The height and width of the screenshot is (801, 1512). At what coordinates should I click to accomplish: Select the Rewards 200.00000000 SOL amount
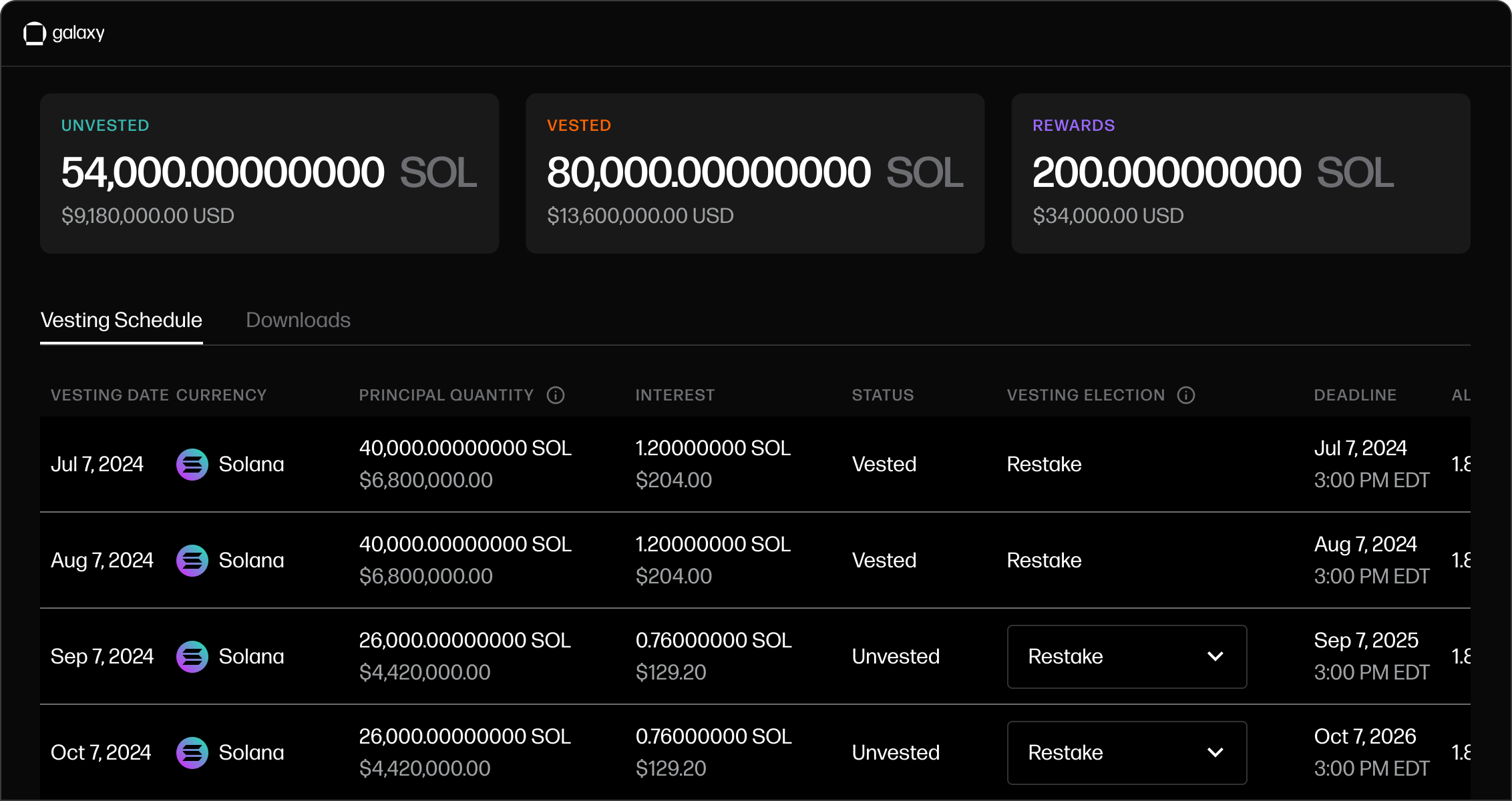tap(1213, 172)
